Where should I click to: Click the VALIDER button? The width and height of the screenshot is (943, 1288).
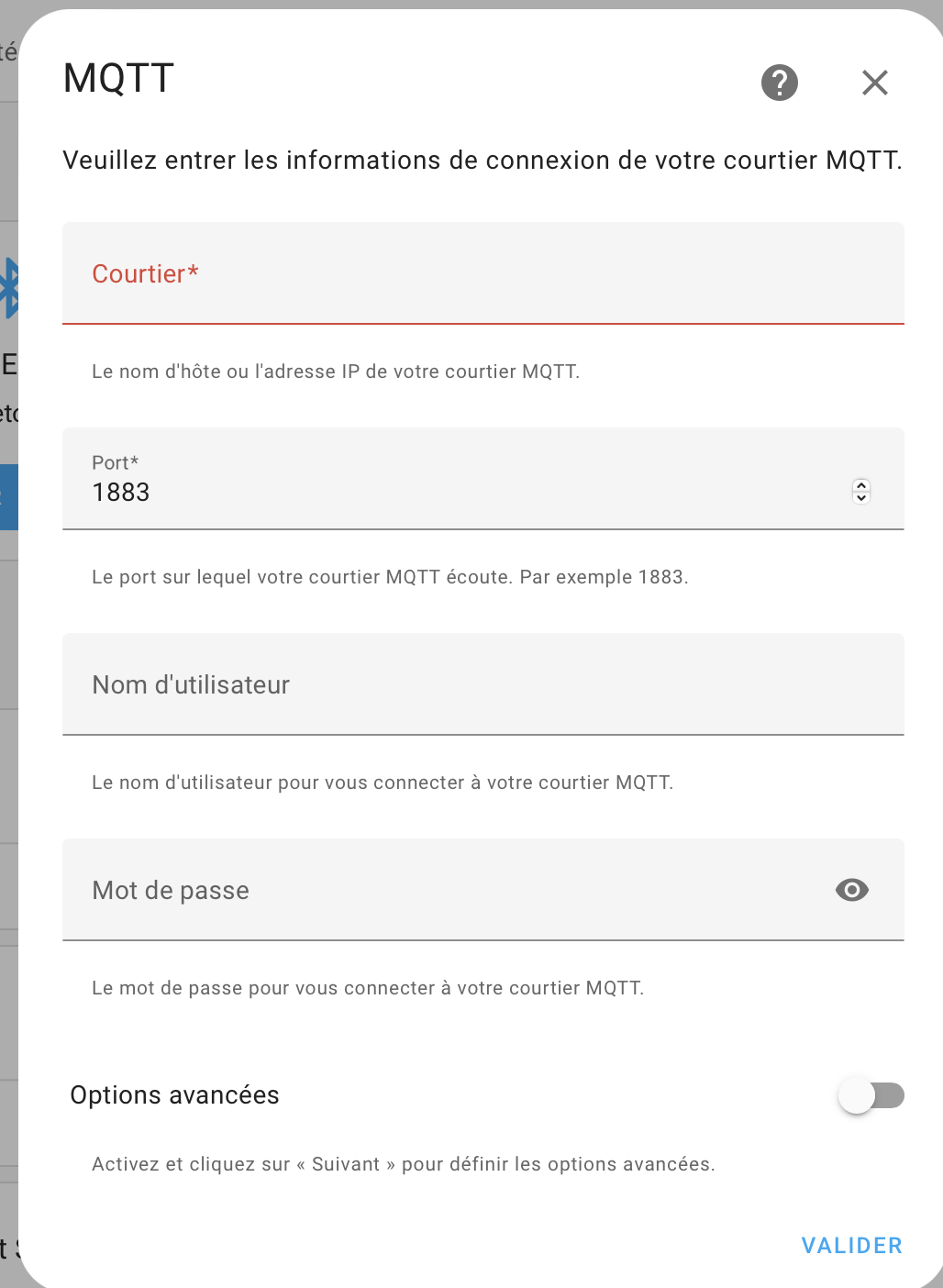tap(852, 1246)
